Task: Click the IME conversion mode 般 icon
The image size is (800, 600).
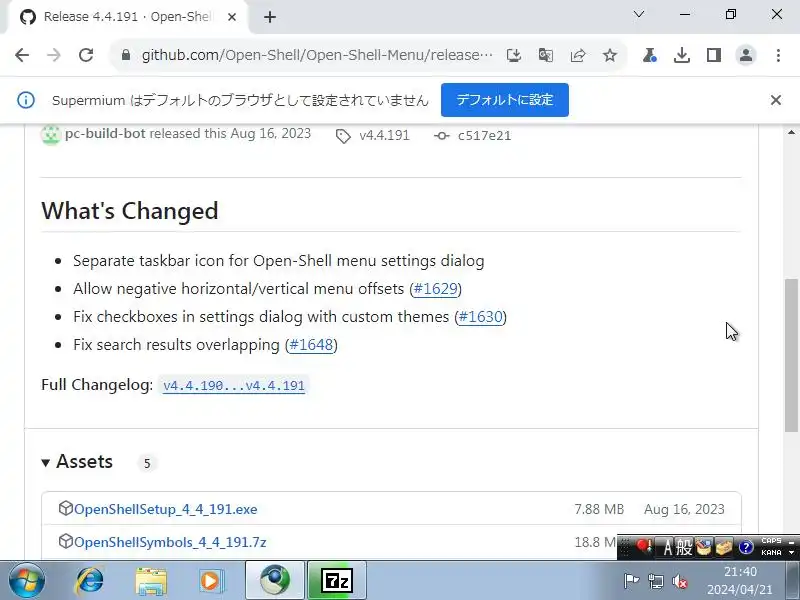Action: pos(684,548)
